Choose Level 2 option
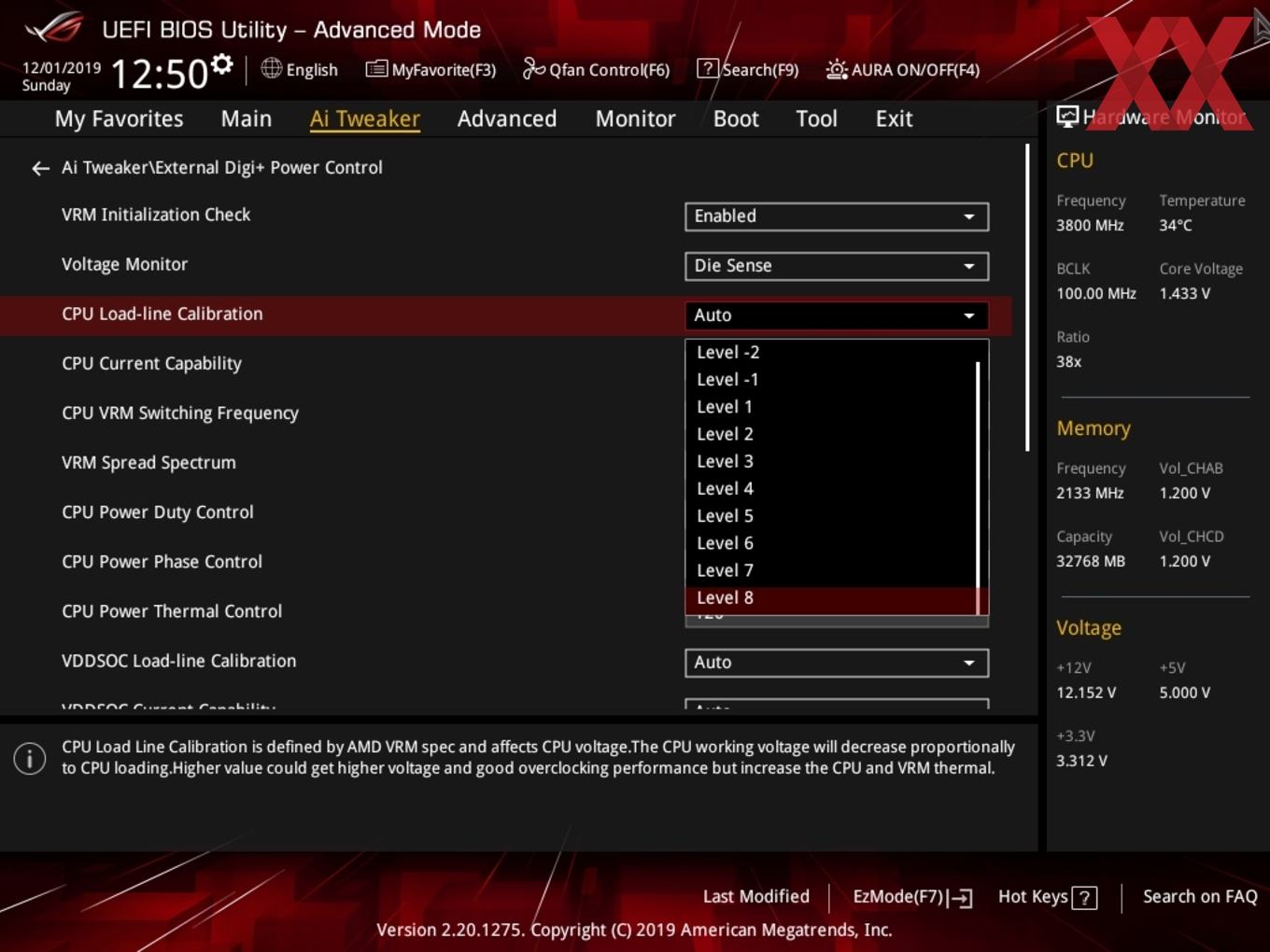 [x=831, y=433]
